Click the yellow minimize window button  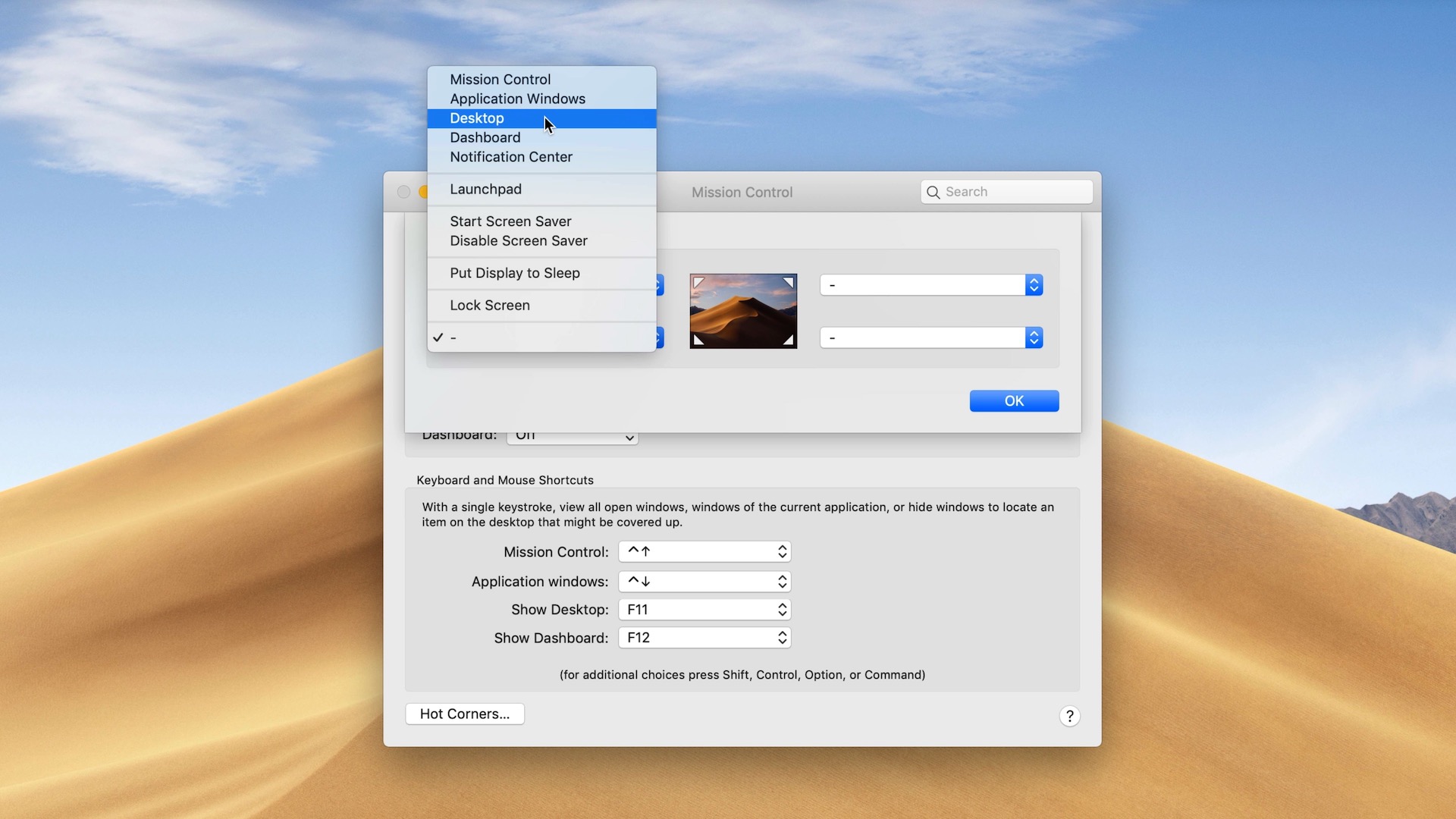point(424,193)
